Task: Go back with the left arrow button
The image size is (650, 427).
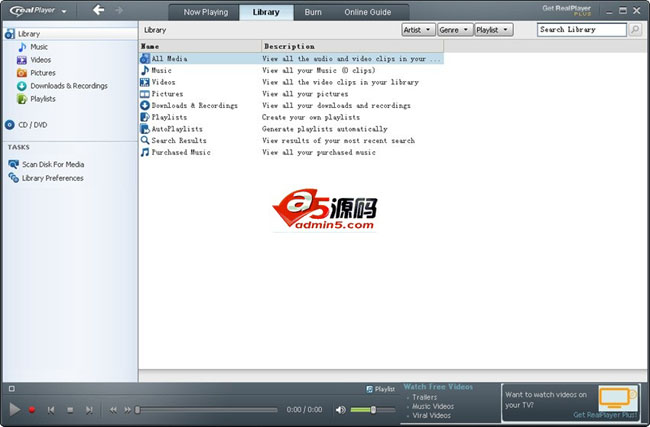Action: (98, 10)
